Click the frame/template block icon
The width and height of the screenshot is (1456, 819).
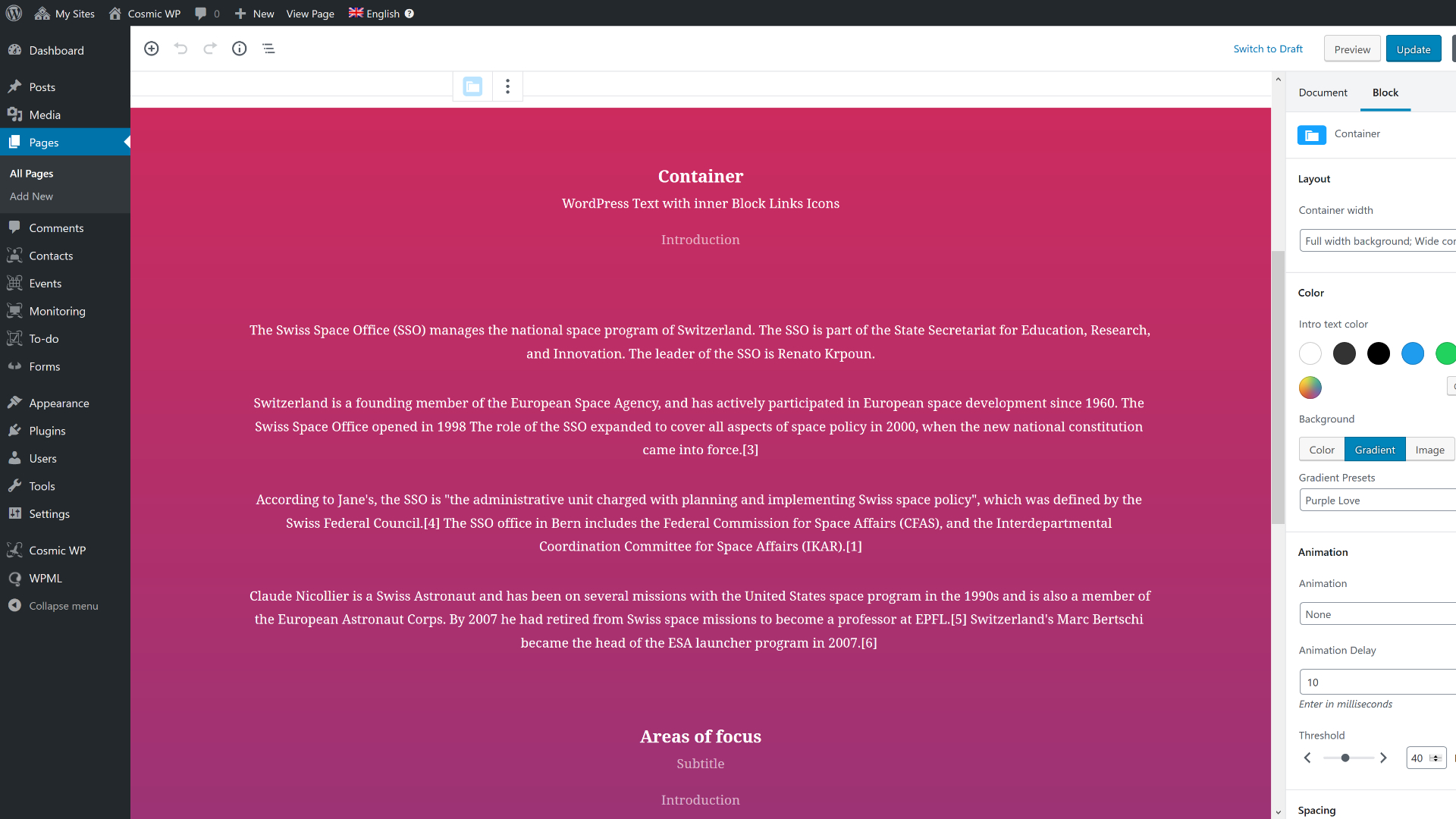pyautogui.click(x=472, y=85)
